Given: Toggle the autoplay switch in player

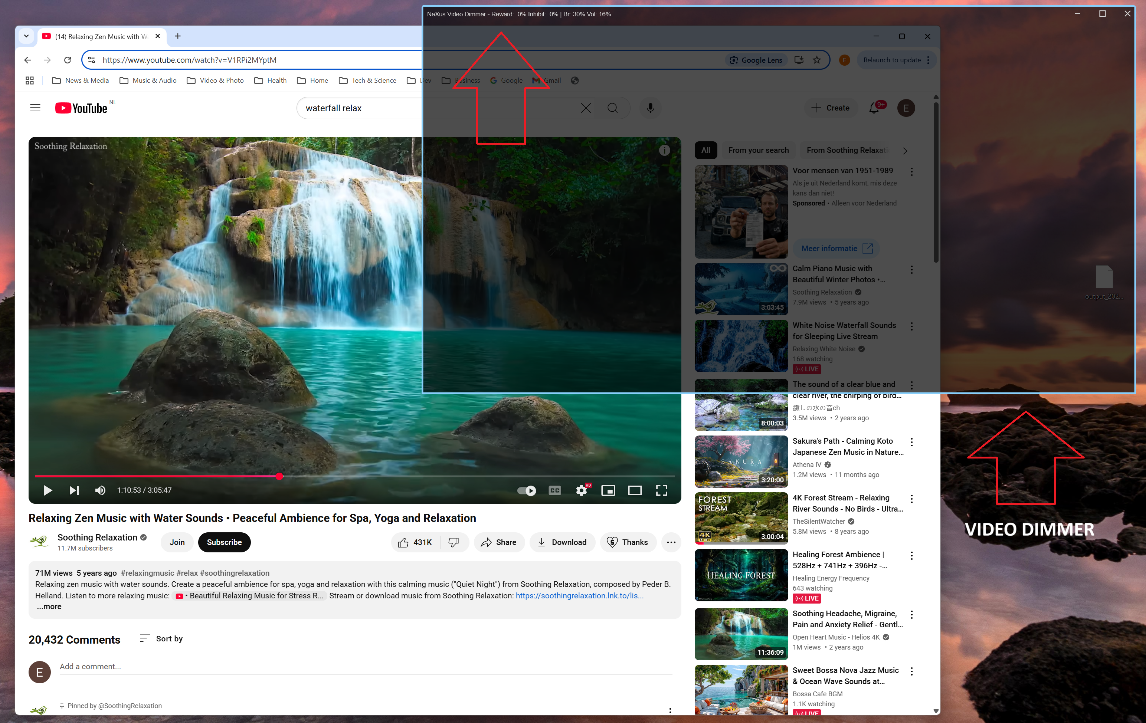Looking at the screenshot, I should coord(527,491).
